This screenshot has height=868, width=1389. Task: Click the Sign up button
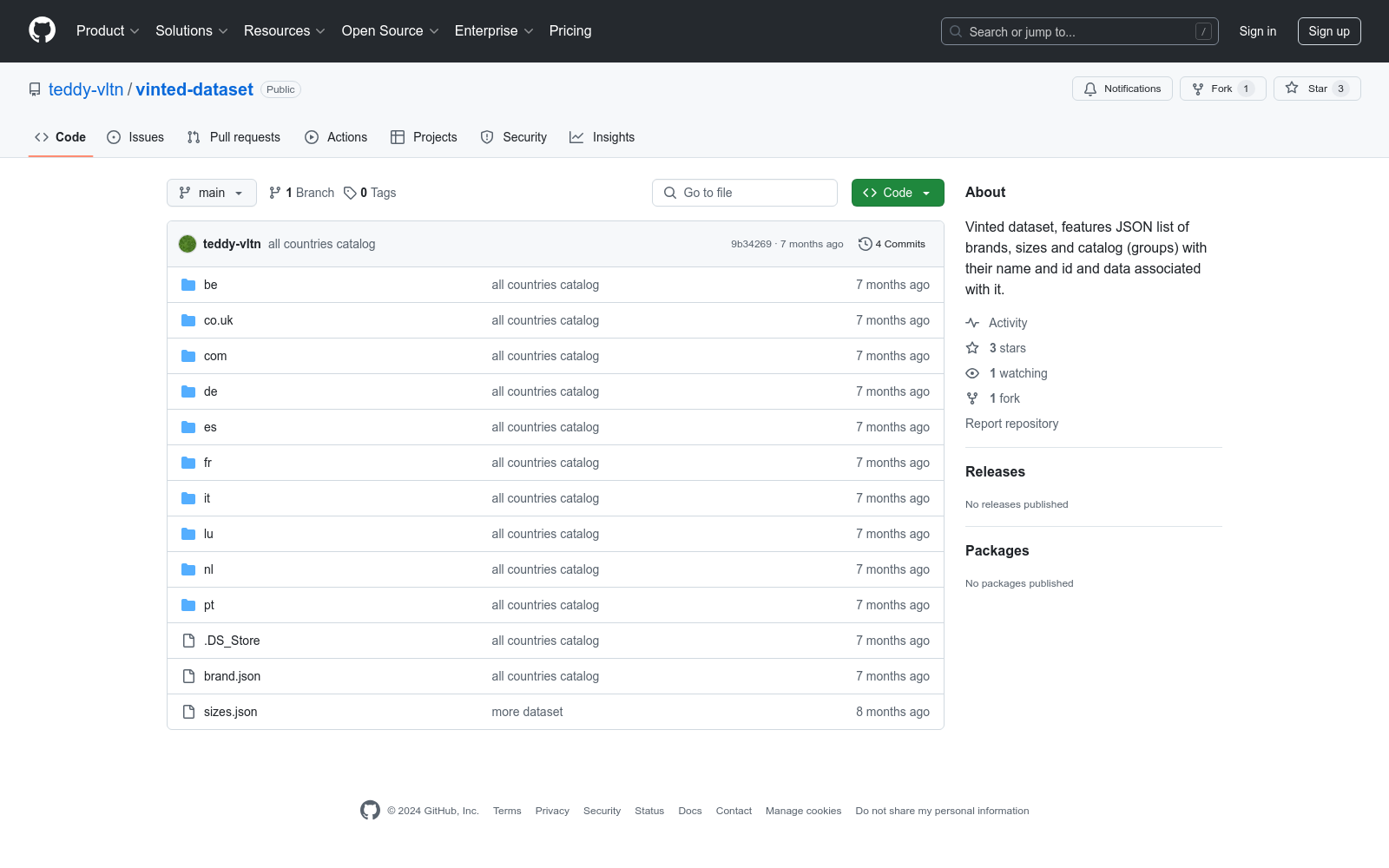1329,31
